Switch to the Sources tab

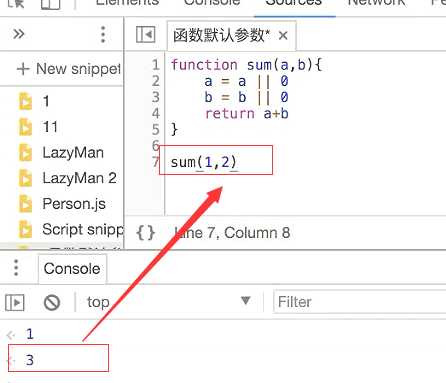(294, 3)
